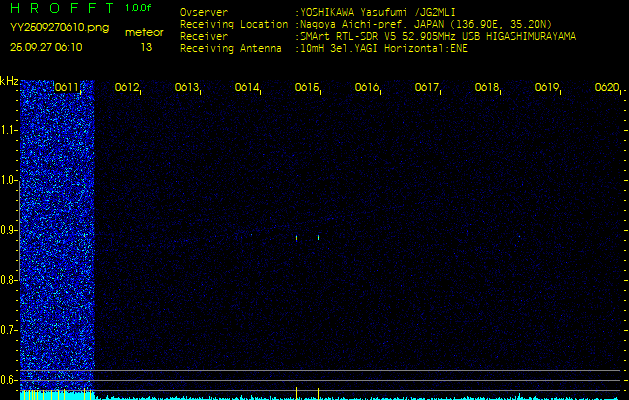Screen dimensions: 629x400
Task: Click the 0620 time marker
Action: click(607, 87)
